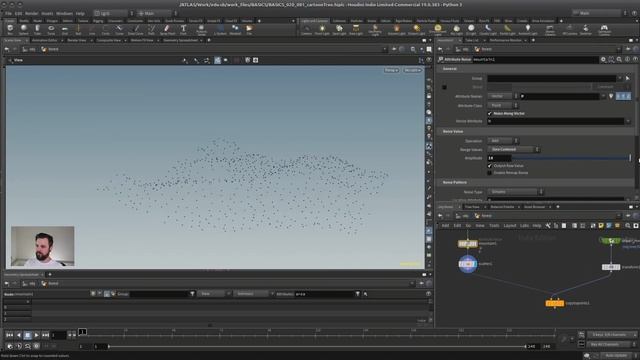Add an Area Light from the shelf

(356, 29)
